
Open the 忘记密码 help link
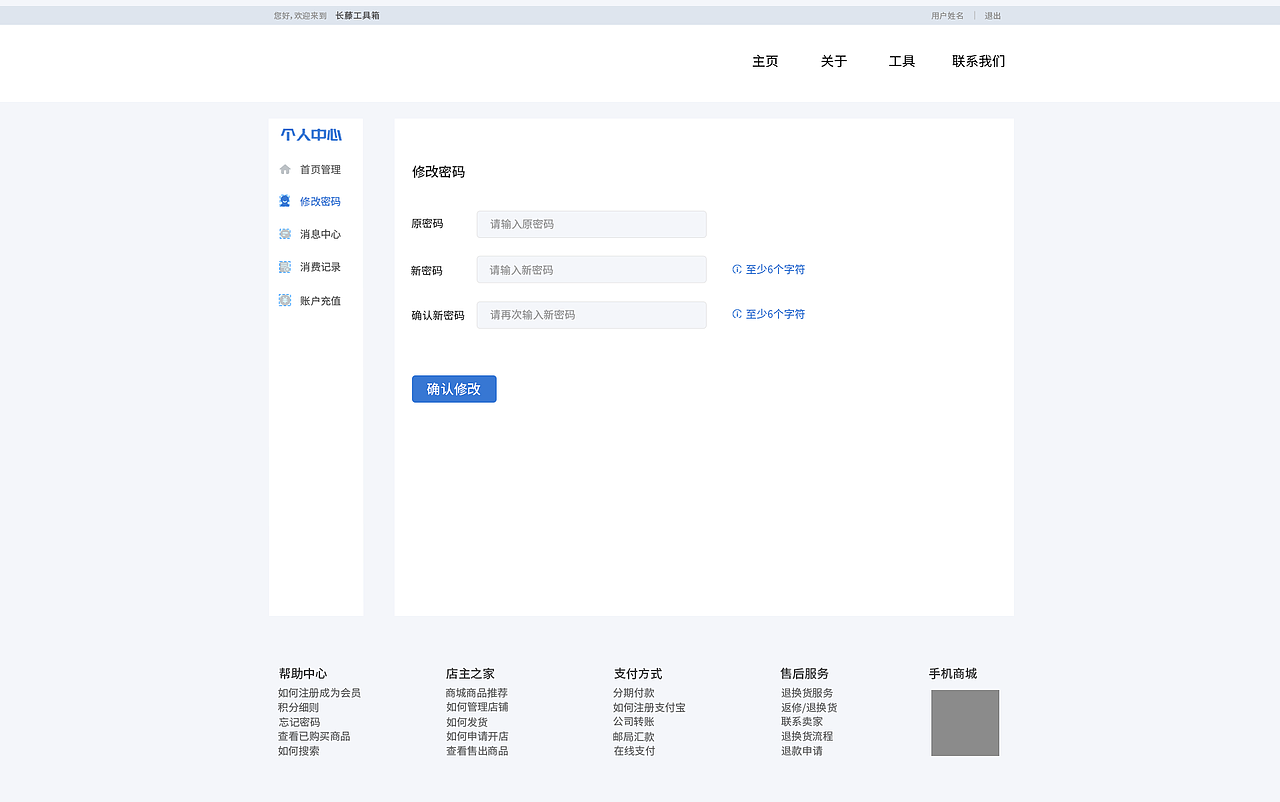299,721
